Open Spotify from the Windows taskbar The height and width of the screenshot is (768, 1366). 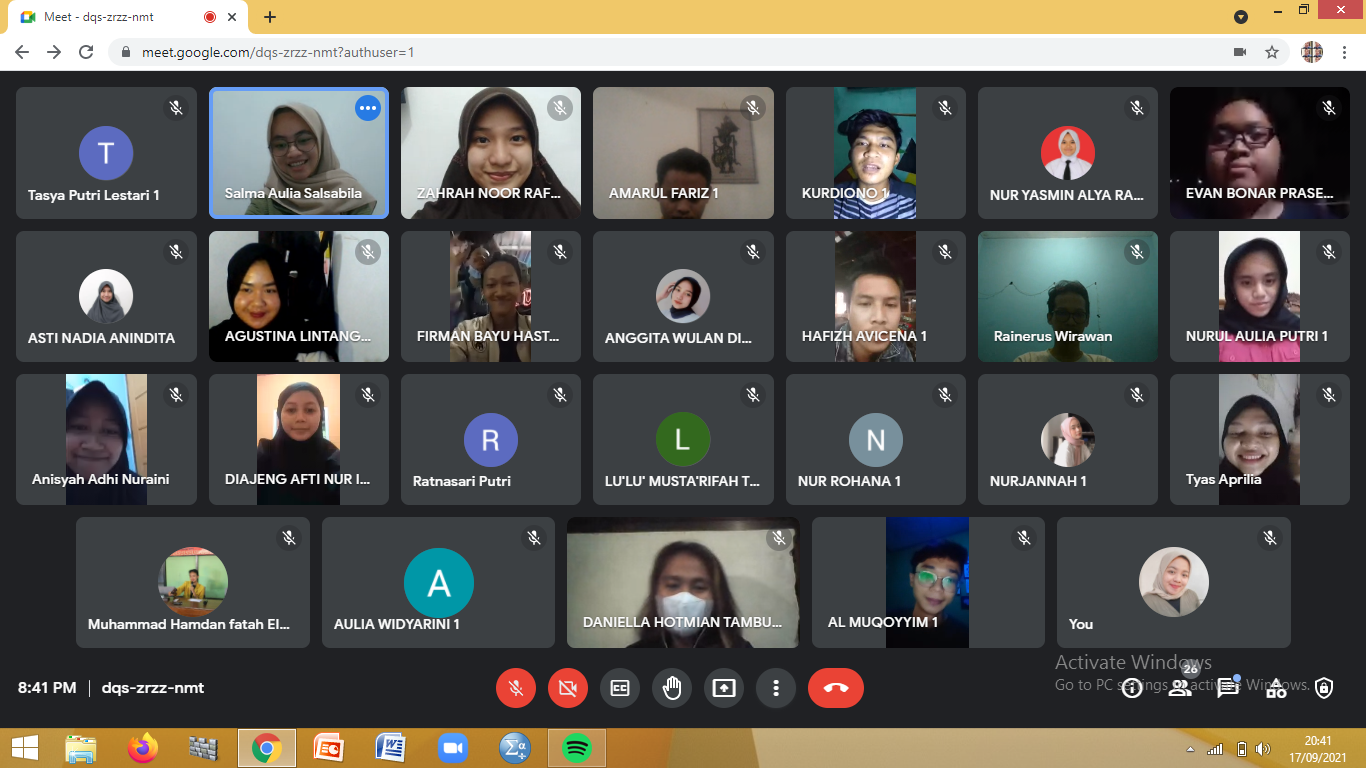click(x=576, y=748)
